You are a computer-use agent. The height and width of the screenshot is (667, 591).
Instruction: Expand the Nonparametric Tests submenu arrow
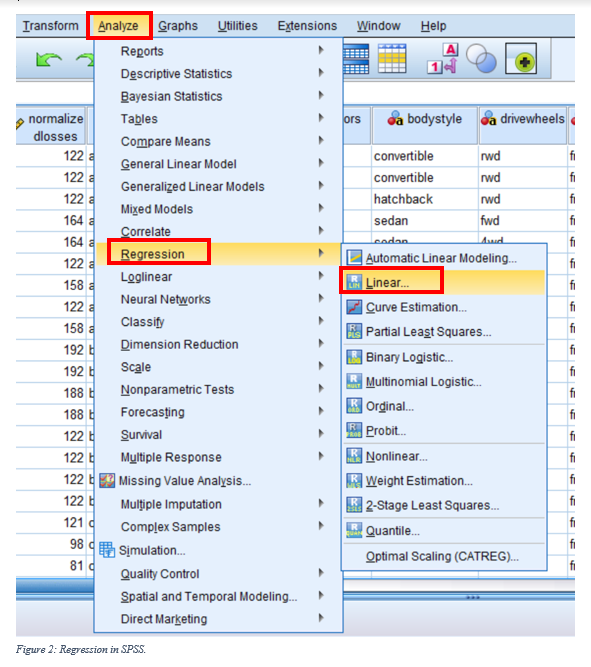click(321, 388)
